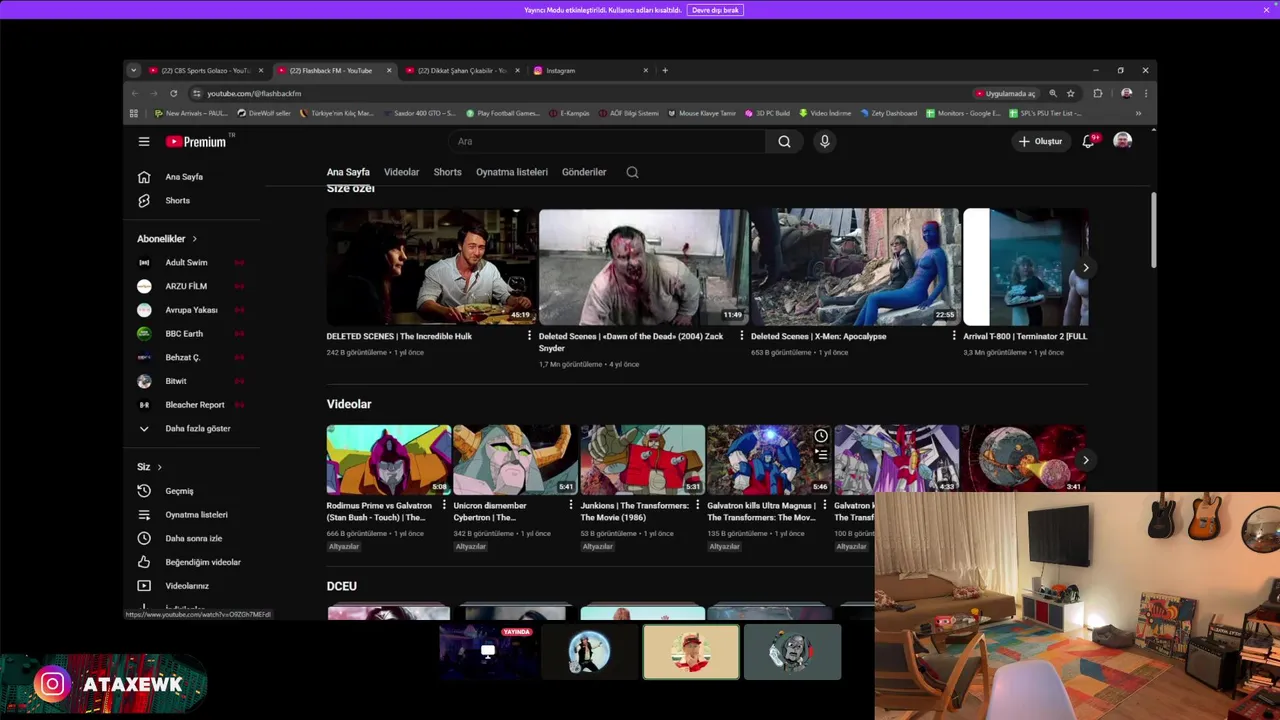Show more bookmarks with the overflow chevron
1280x720 pixels.
pos(1138,113)
